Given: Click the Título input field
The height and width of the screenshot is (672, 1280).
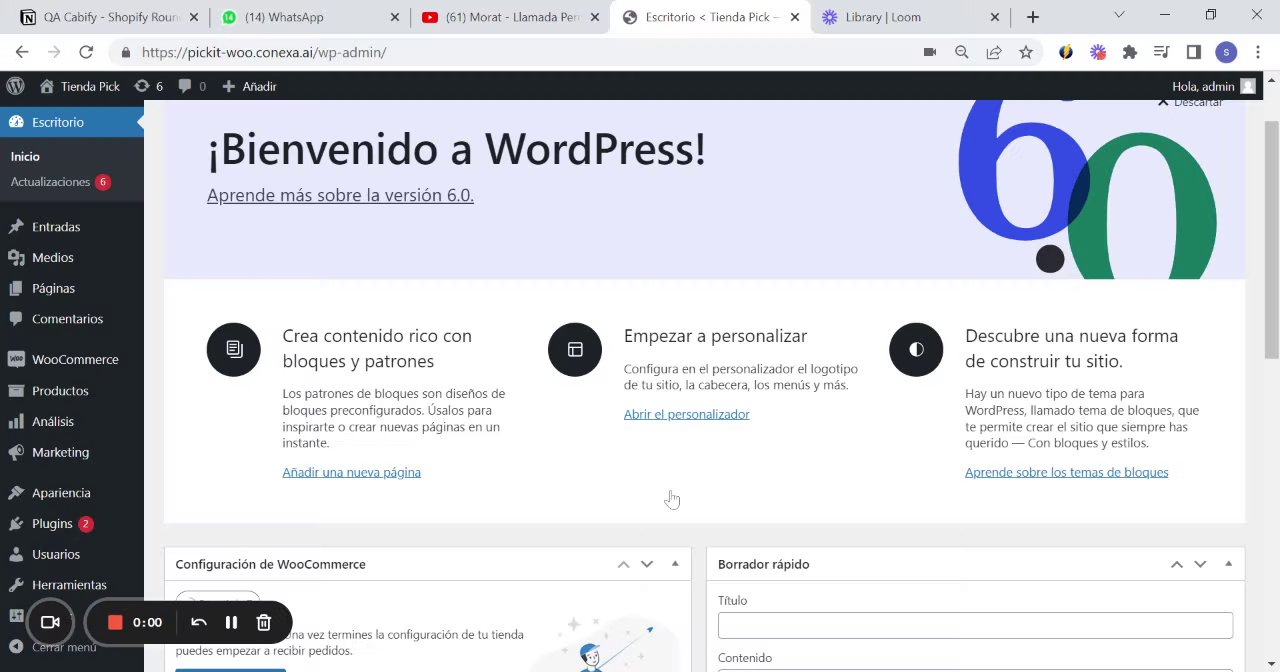Looking at the screenshot, I should [975, 625].
